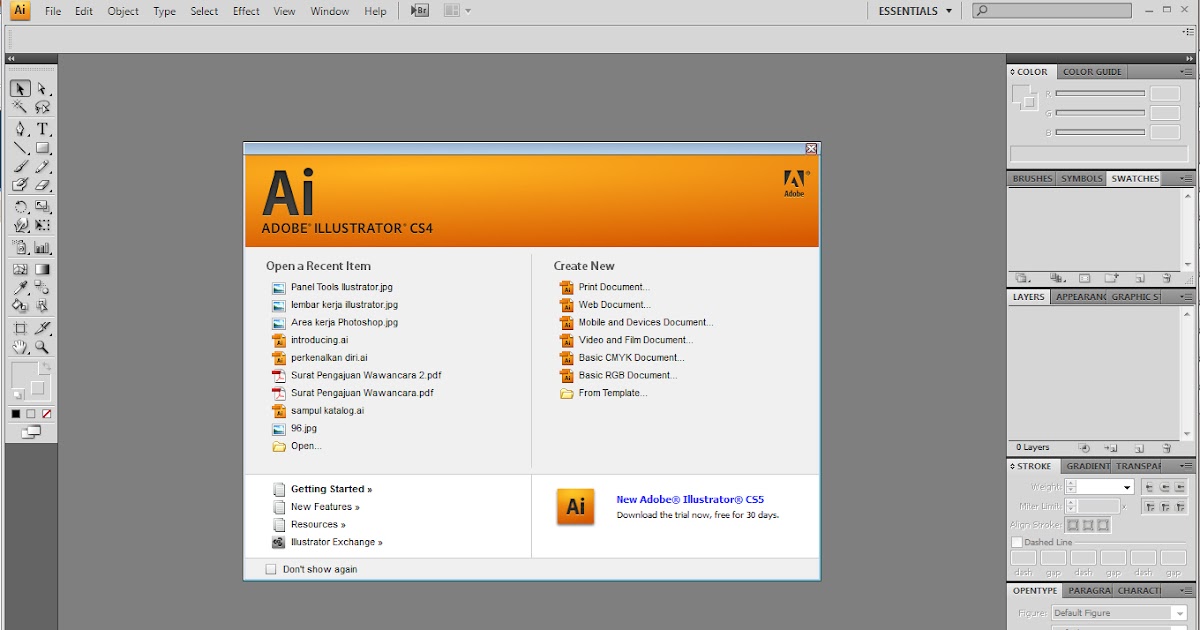
Task: Switch to Gradient fill mode in toolbox
Action: pos(31,413)
